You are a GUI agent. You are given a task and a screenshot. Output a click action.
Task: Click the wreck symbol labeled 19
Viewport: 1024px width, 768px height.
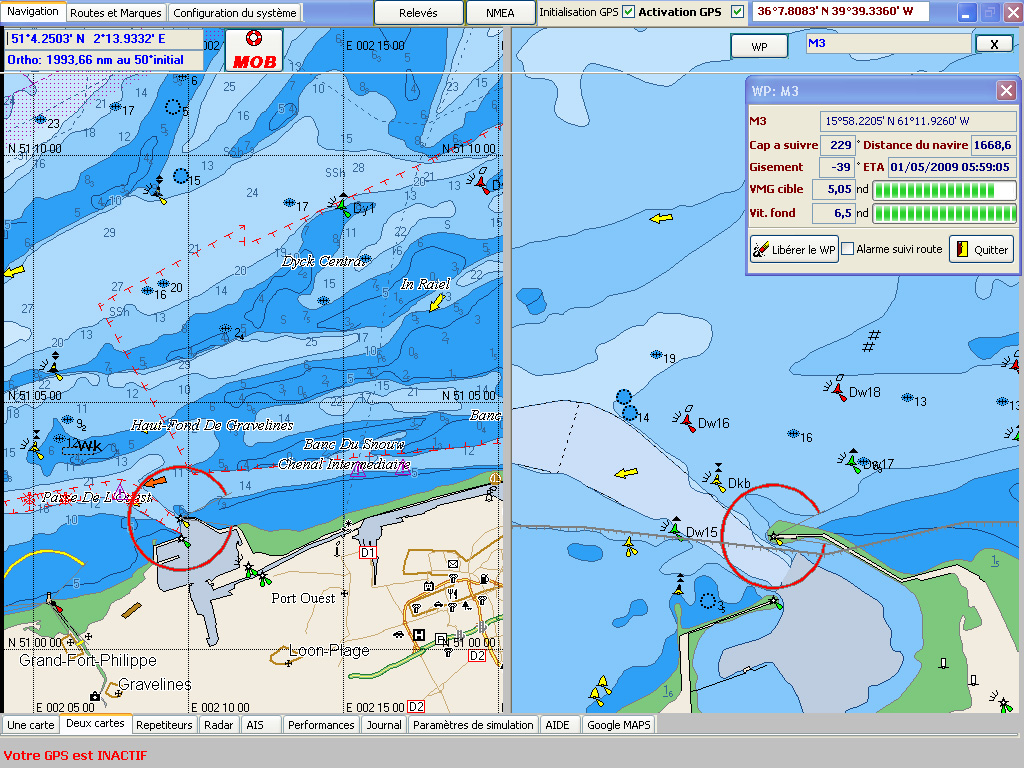[x=656, y=356]
